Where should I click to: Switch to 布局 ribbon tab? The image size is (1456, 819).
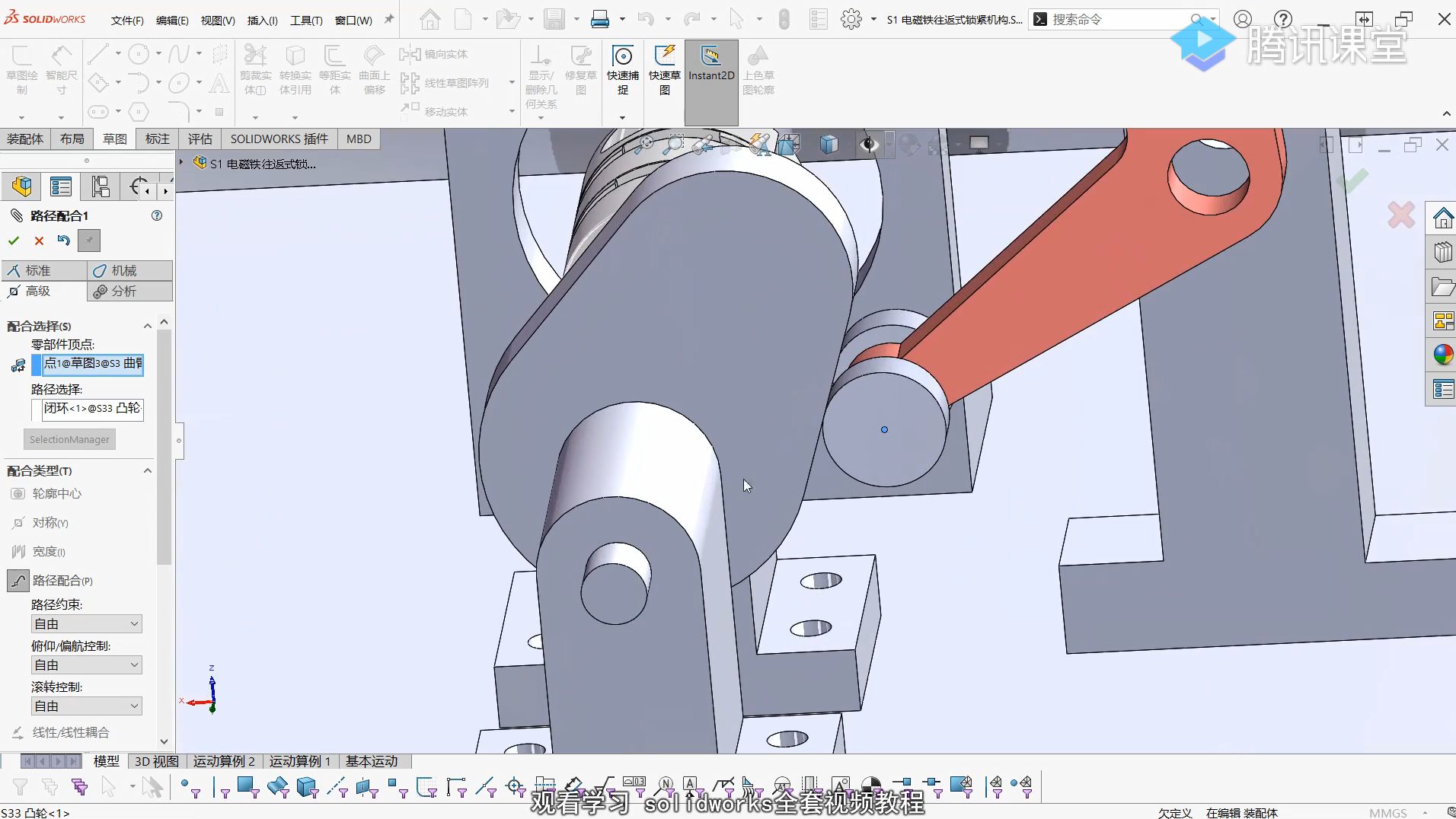[72, 139]
